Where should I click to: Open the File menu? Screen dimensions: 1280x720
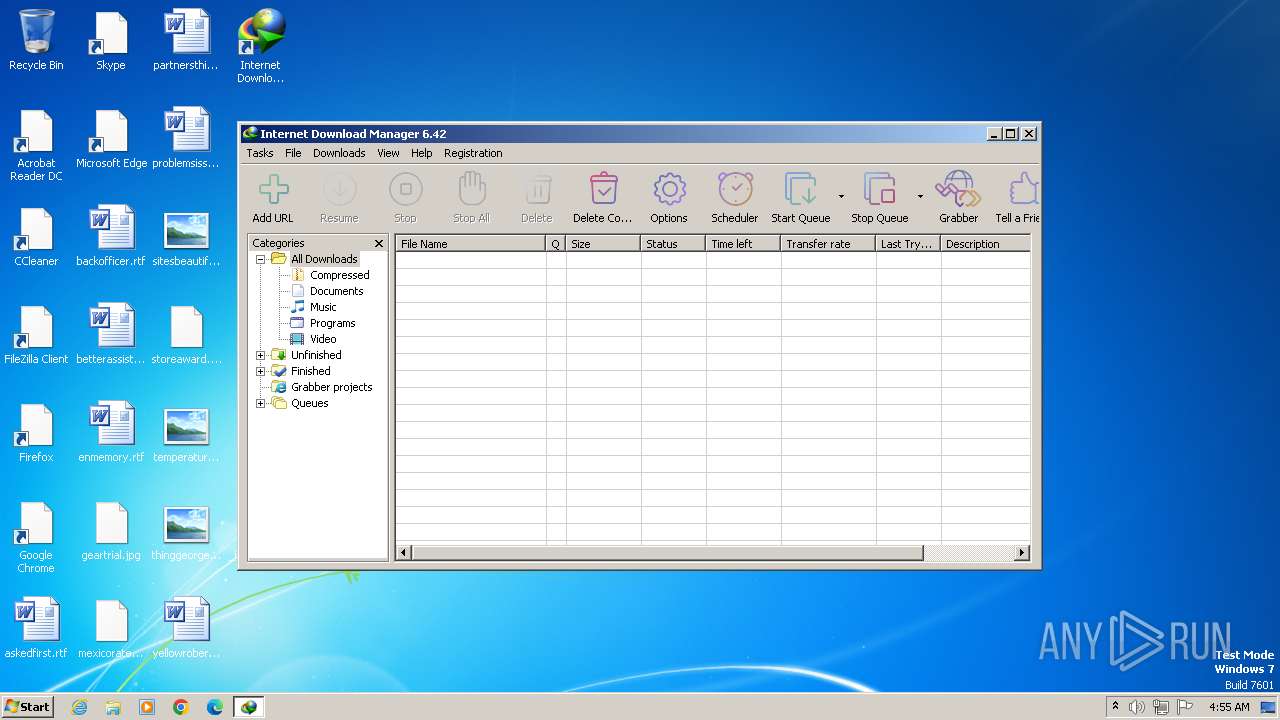[x=293, y=153]
